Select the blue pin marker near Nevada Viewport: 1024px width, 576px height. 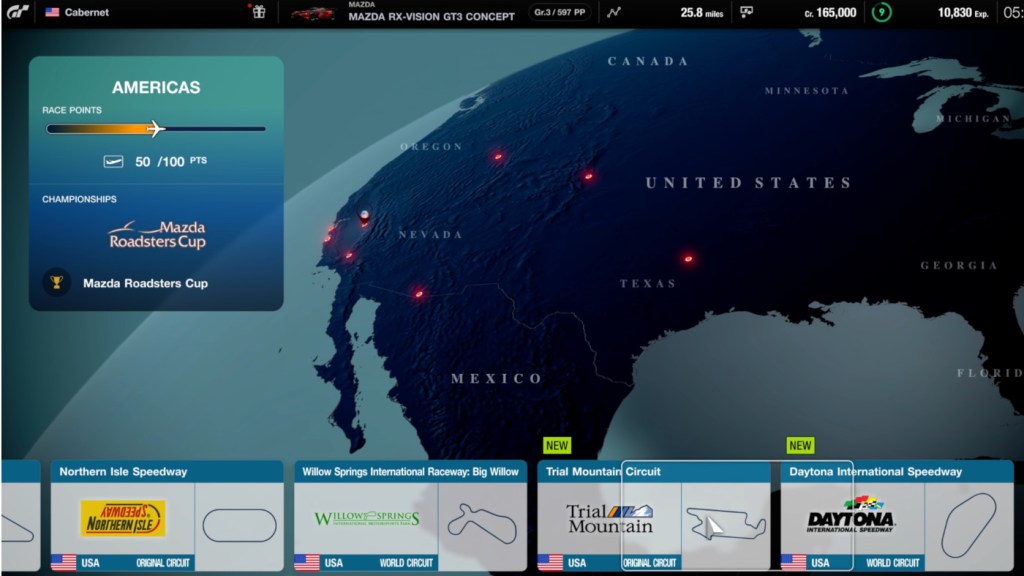pyautogui.click(x=364, y=217)
